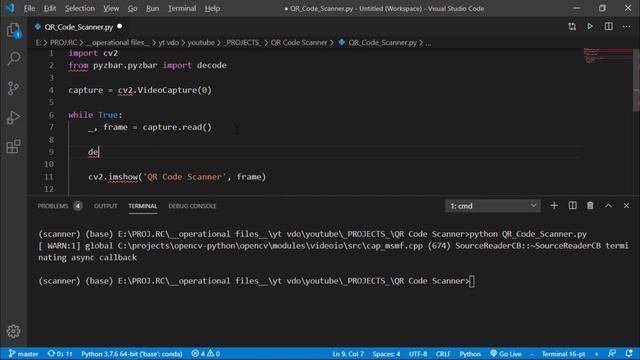640x360 pixels.
Task: Open the Run and Debug view
Action: click(x=13, y=118)
